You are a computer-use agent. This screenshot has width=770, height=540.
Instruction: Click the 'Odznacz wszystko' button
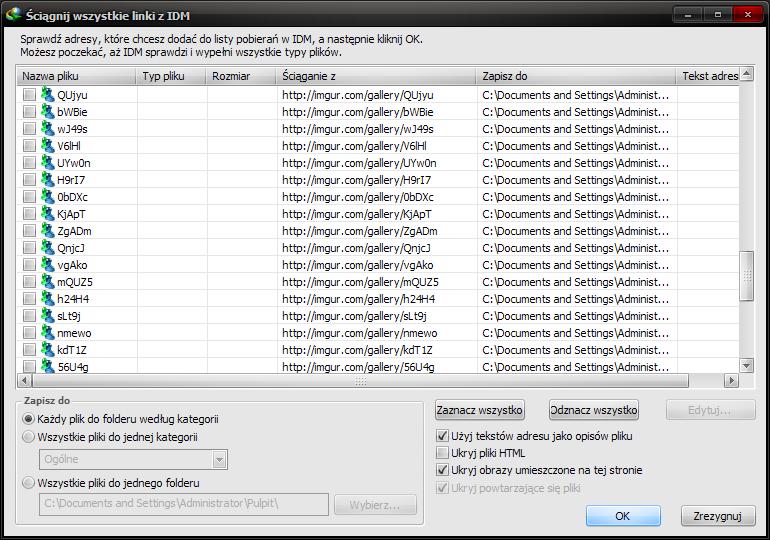594,410
